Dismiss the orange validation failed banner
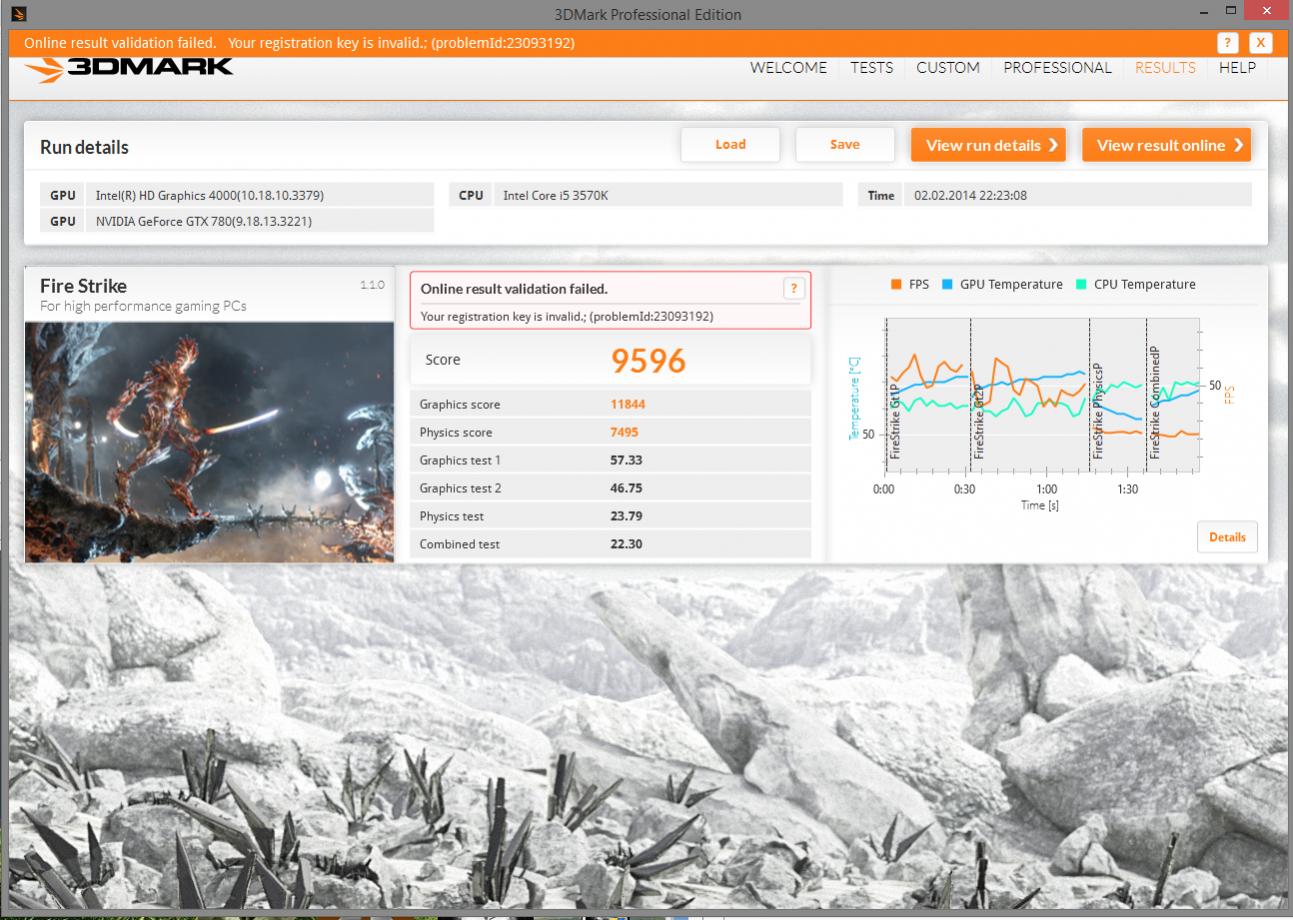 (x=1260, y=43)
